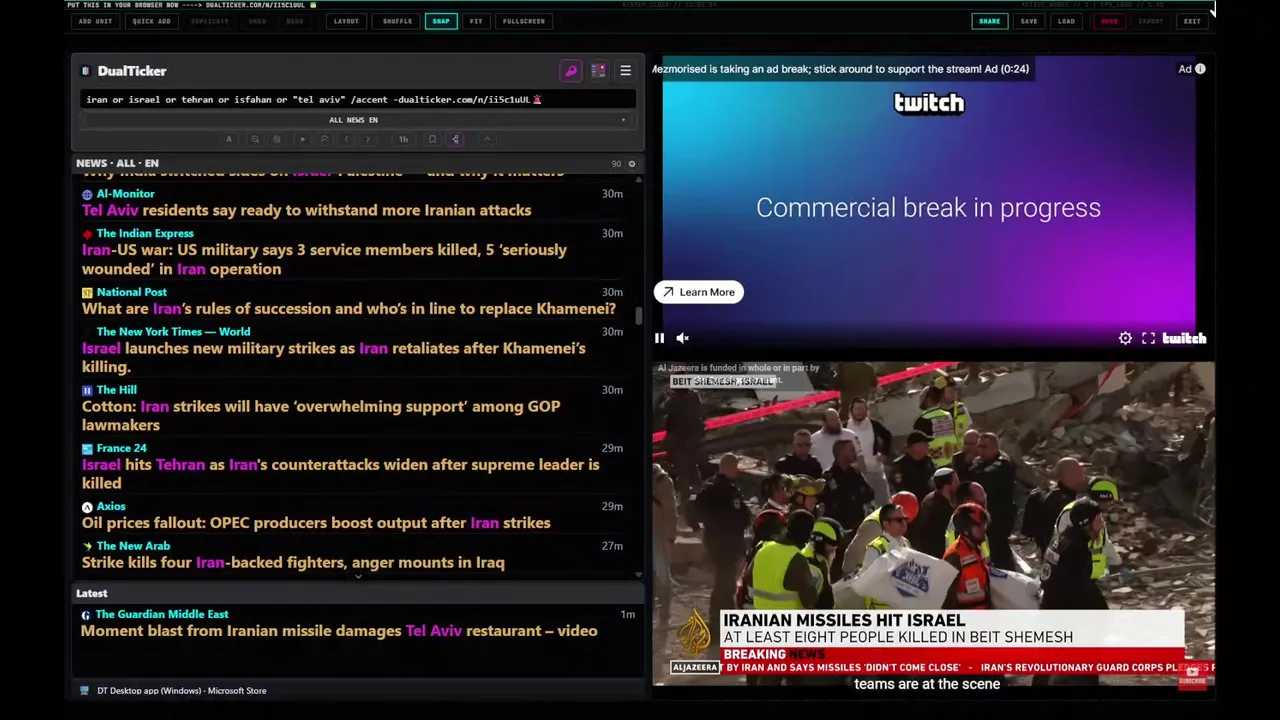Click 'The New York Times — World' source name
Image resolution: width=1280 pixels, height=720 pixels.
point(173,332)
